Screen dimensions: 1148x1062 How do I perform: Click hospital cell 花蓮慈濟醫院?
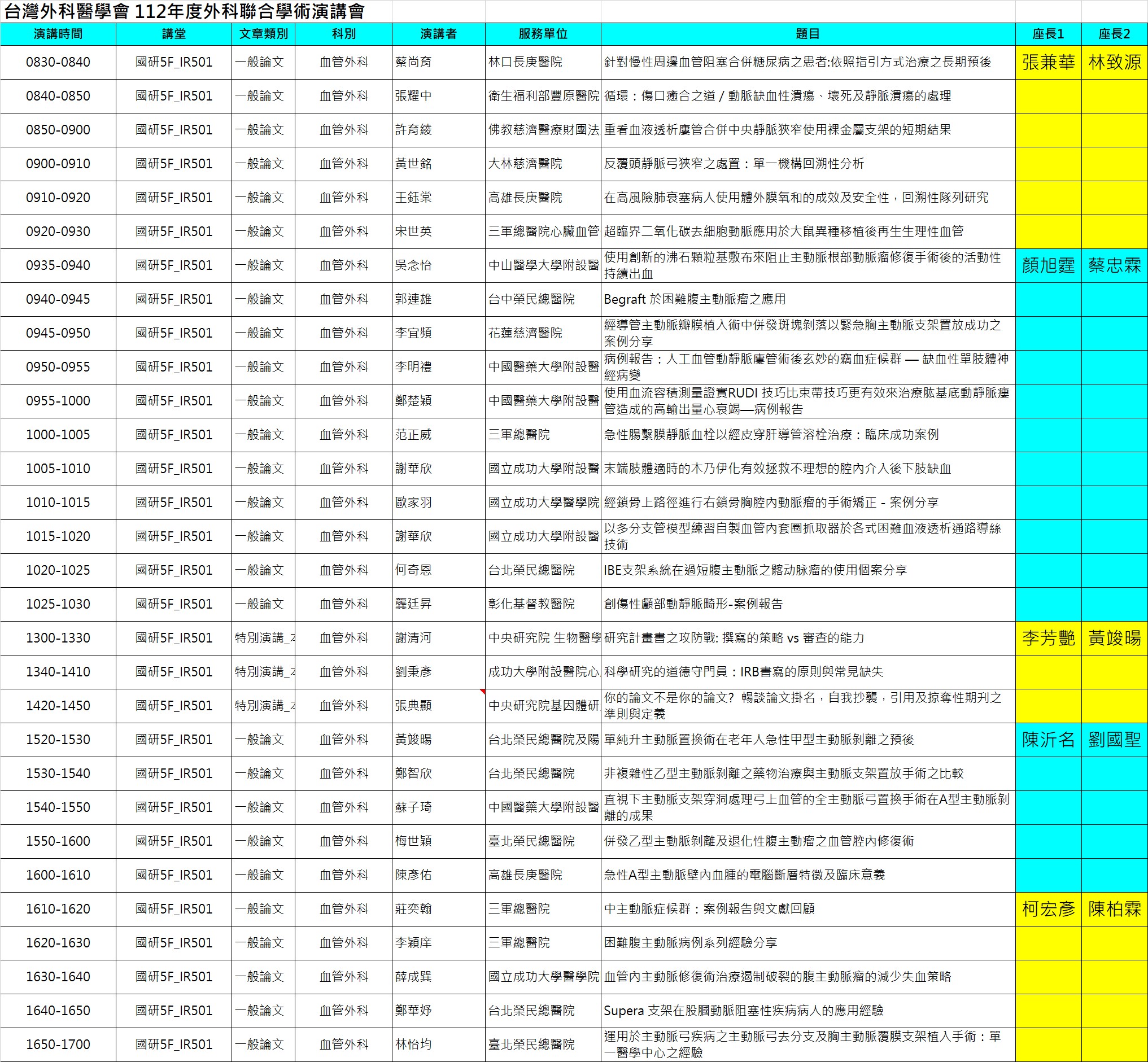543,333
